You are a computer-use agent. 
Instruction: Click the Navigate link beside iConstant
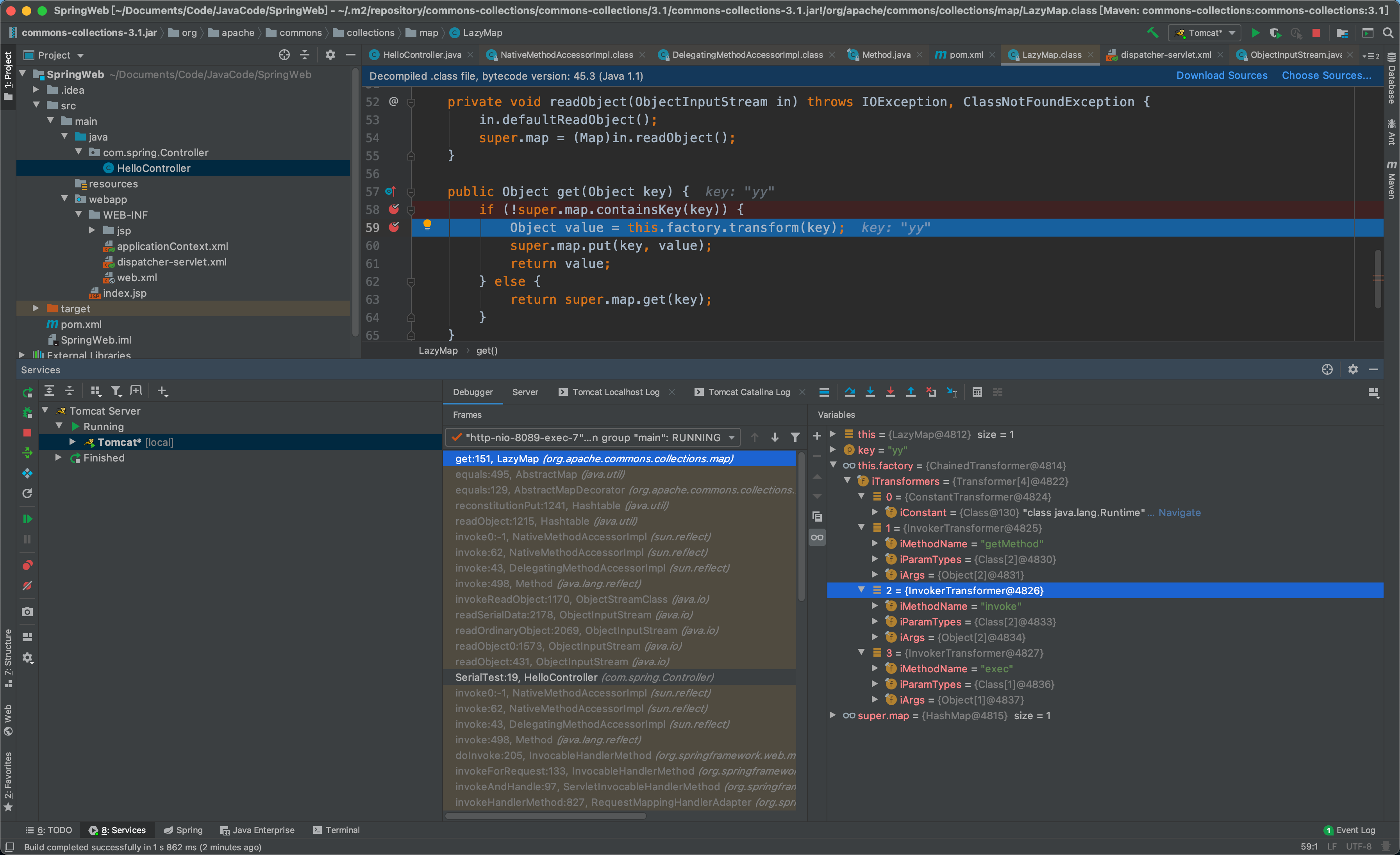(1180, 512)
